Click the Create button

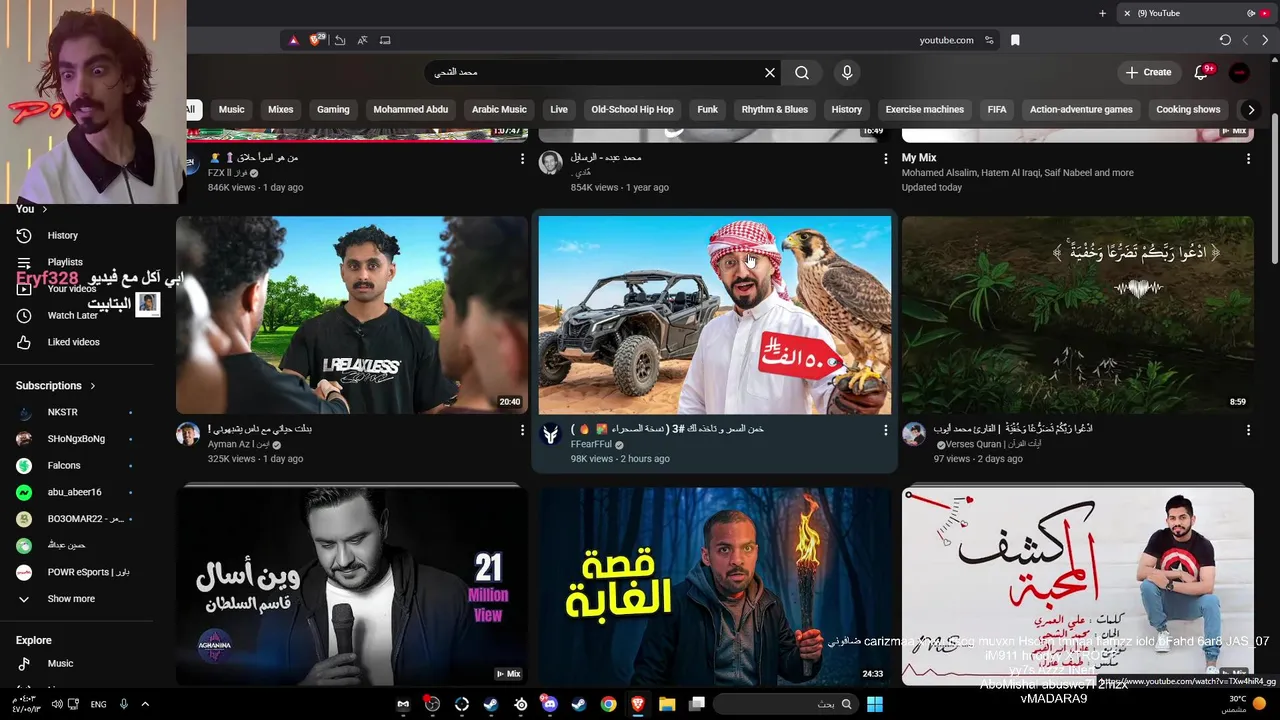coord(1148,72)
